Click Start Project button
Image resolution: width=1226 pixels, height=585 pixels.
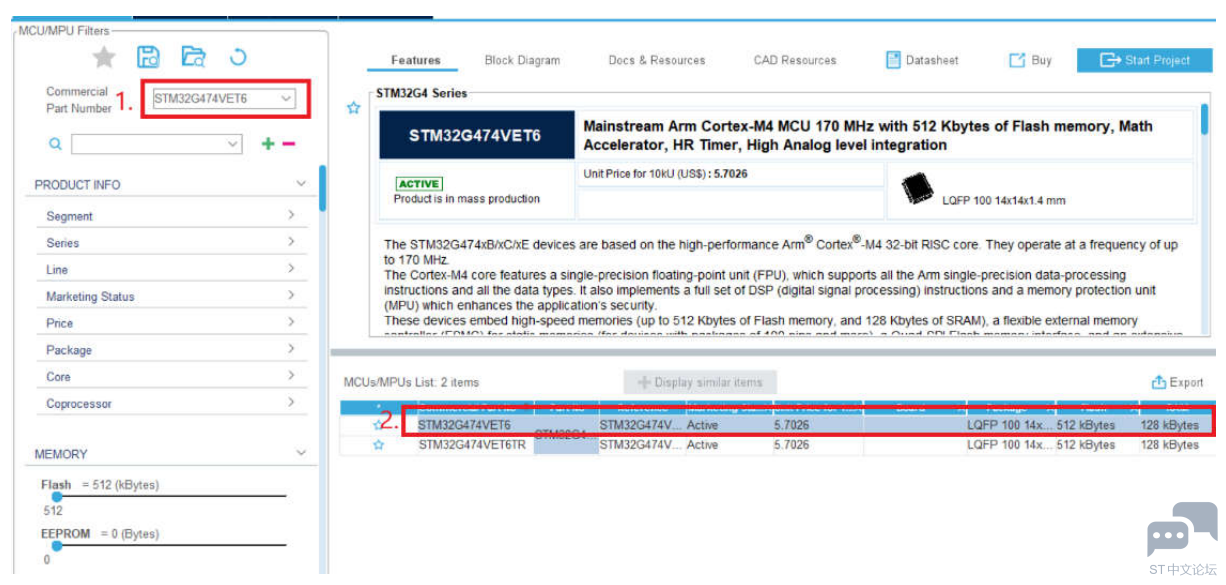click(1147, 60)
